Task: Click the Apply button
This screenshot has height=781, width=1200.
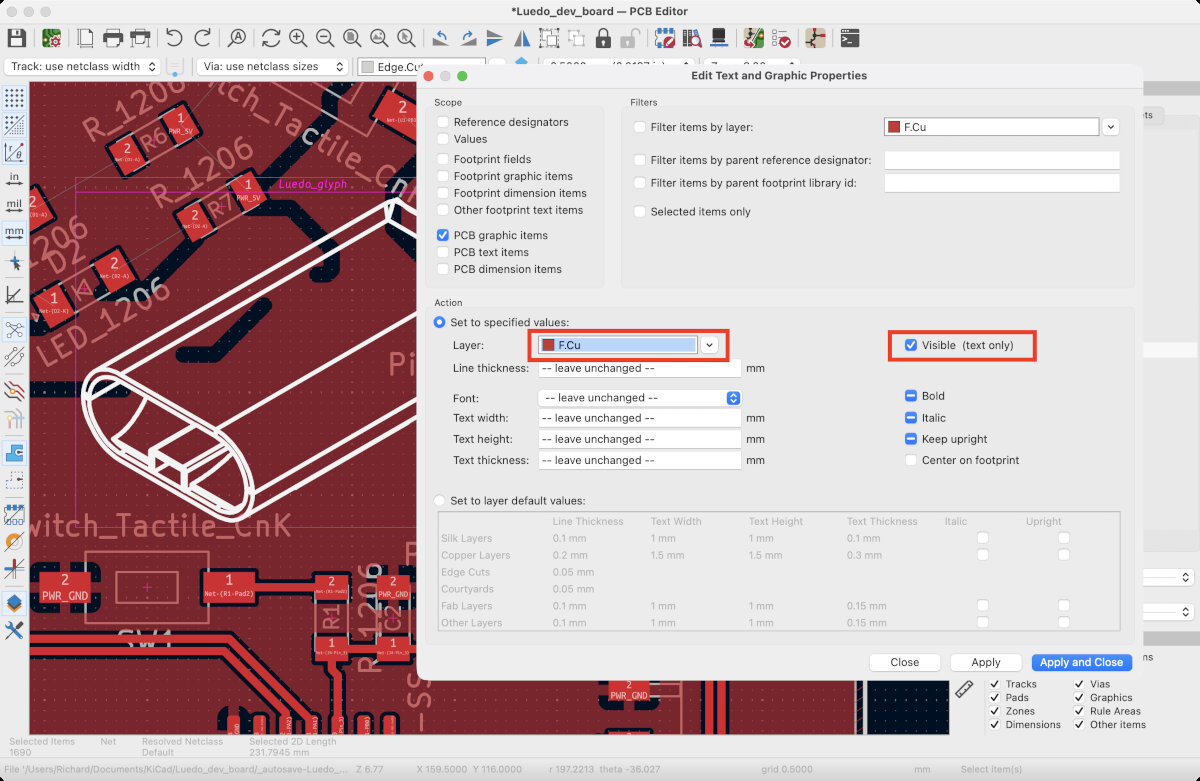Action: [985, 662]
